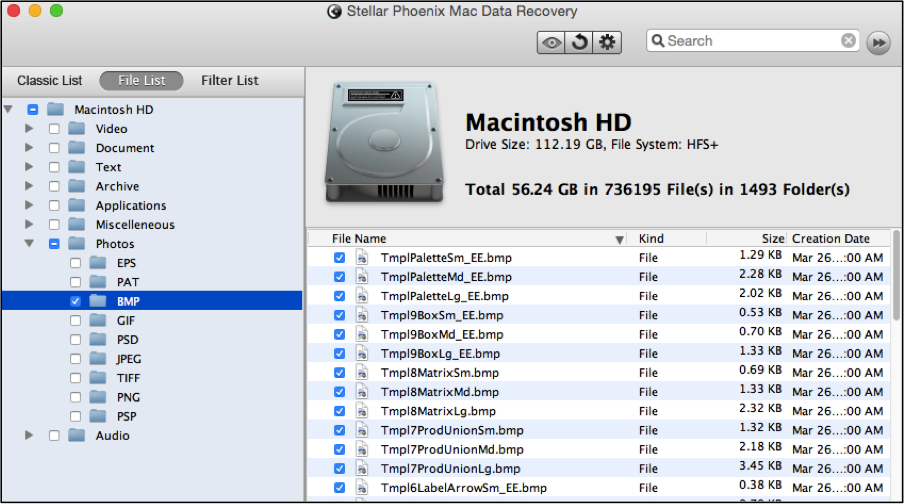Image resolution: width=904 pixels, height=504 pixels.
Task: Check the Document folder checkbox
Action: 54,148
